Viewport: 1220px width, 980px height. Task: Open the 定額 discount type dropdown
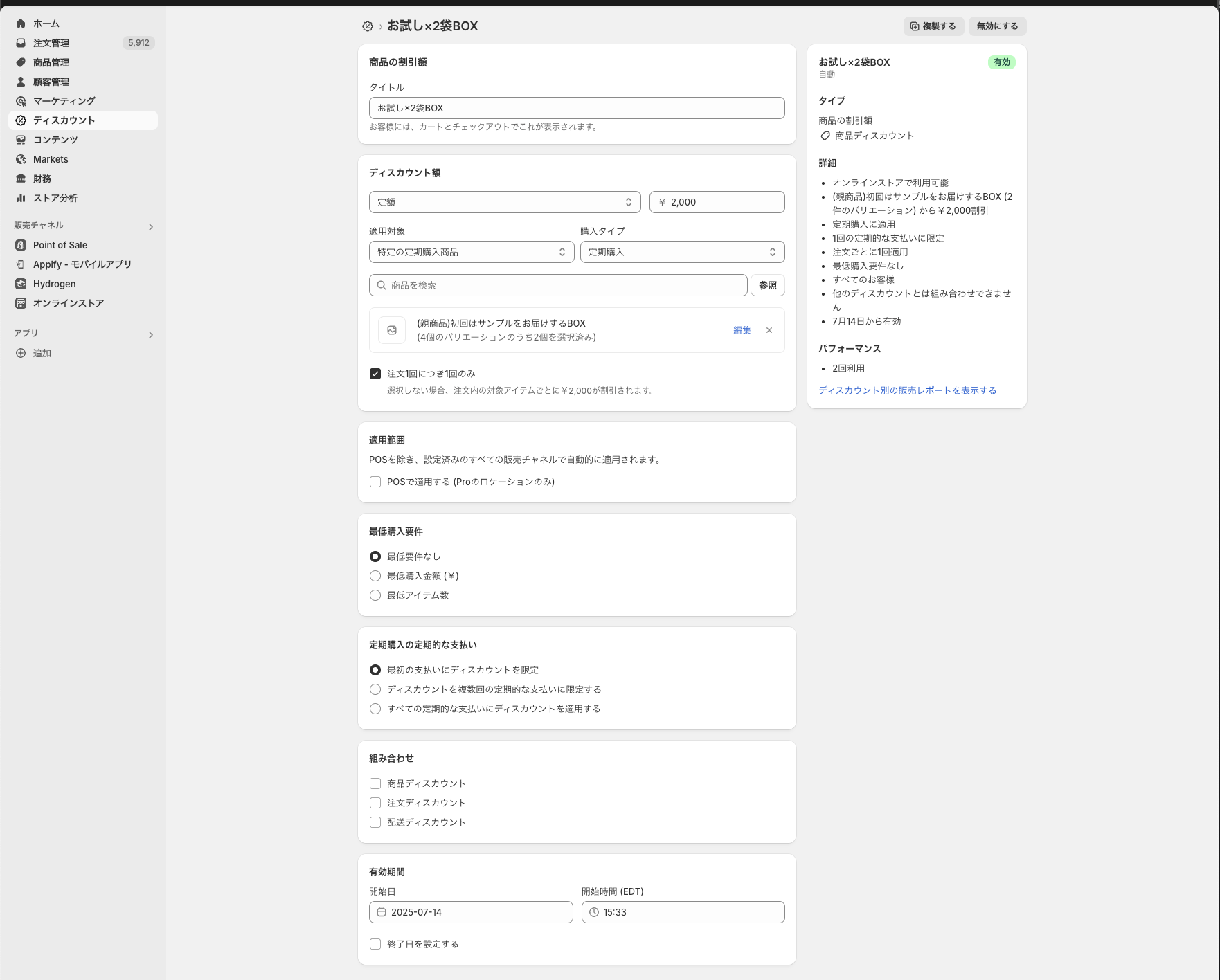pyautogui.click(x=504, y=202)
